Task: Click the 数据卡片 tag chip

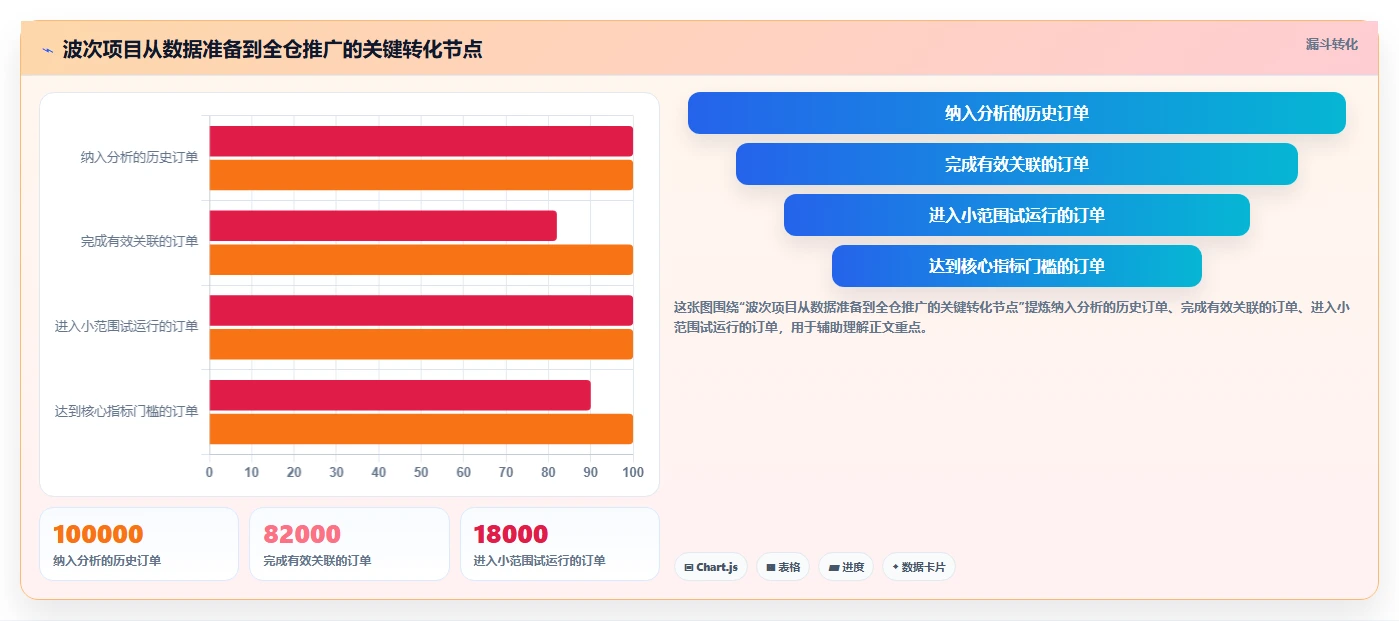Action: coord(918,567)
